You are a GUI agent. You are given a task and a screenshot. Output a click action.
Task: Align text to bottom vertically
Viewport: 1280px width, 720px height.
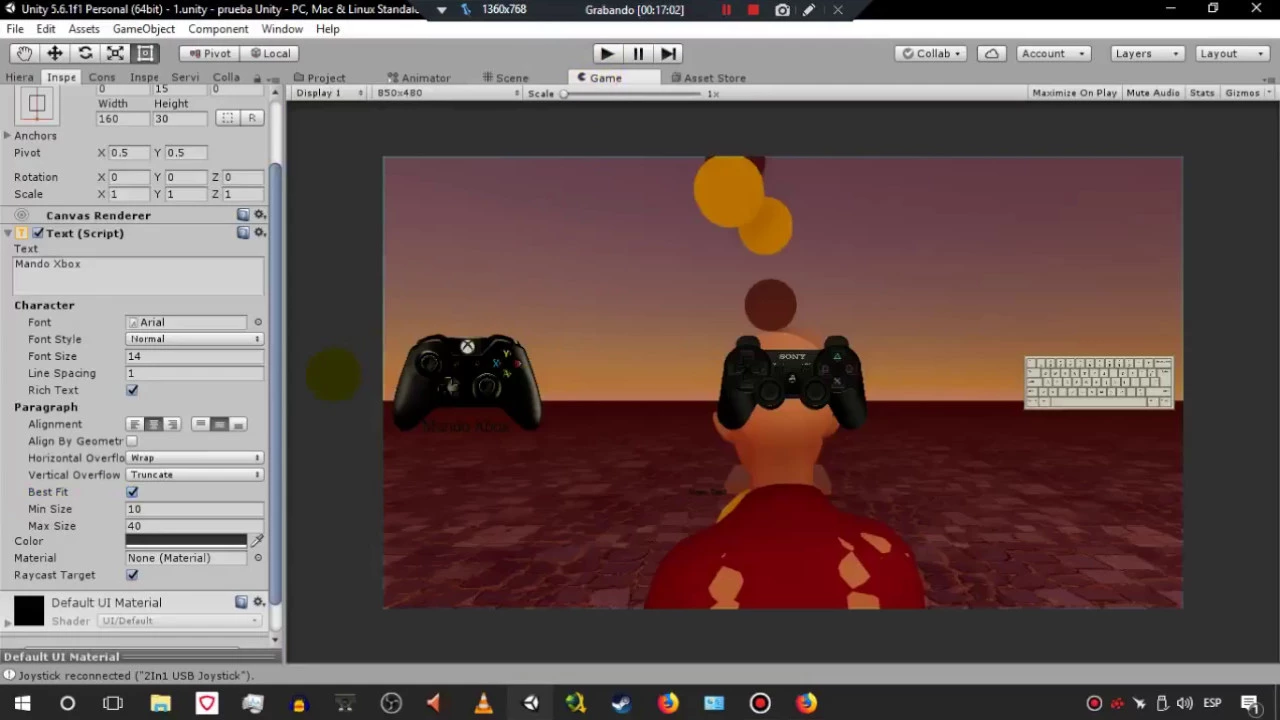(238, 424)
